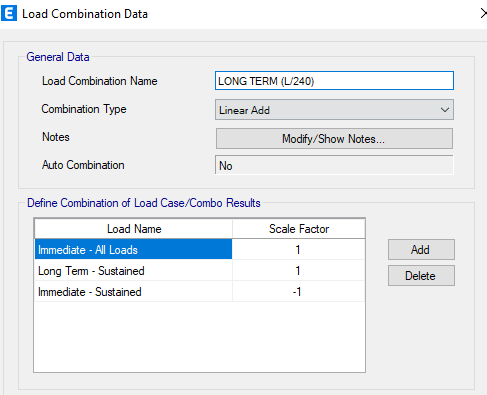This screenshot has width=487, height=395.
Task: Click the Load Combination Name text field
Action: 334,81
